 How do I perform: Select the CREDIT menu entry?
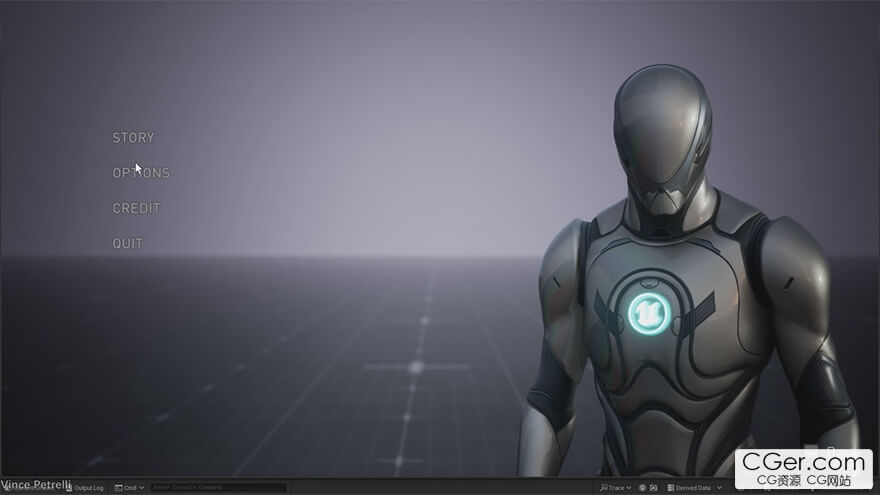[136, 208]
